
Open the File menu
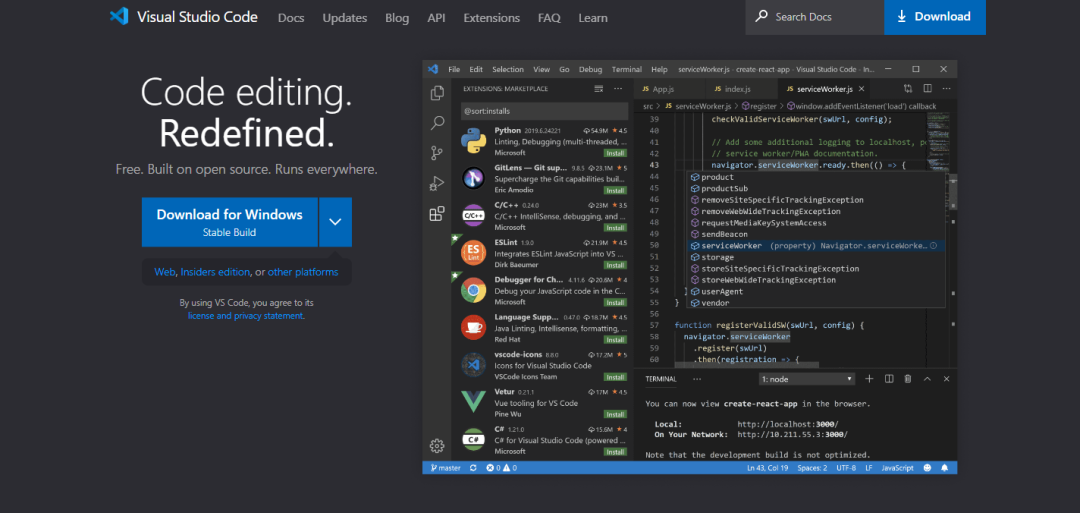(454, 70)
